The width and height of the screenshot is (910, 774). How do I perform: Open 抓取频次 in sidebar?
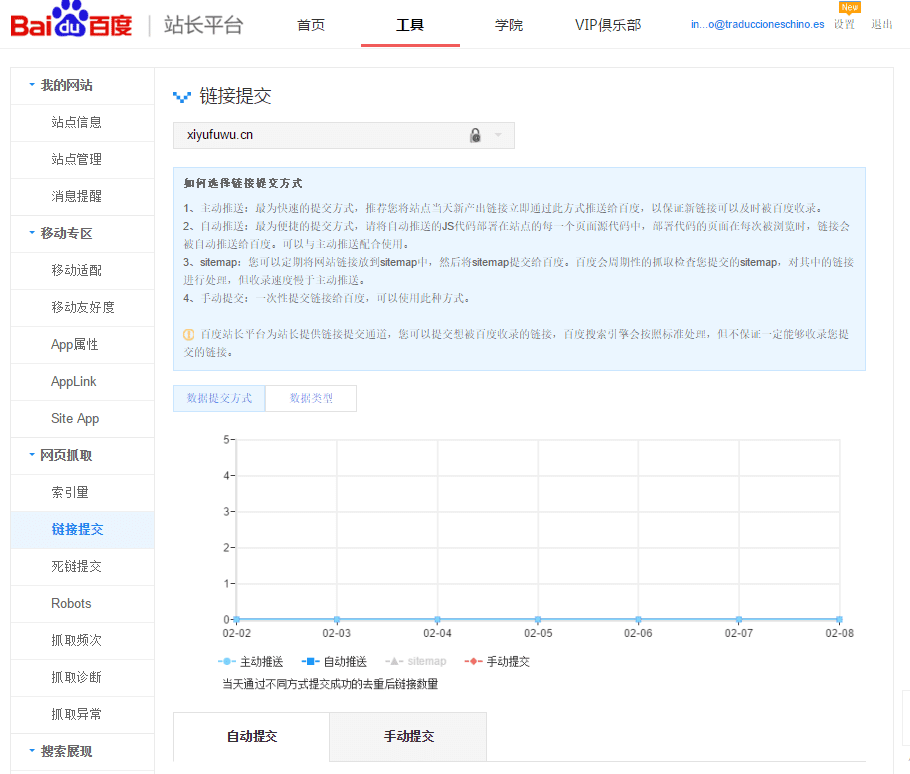pyautogui.click(x=82, y=641)
